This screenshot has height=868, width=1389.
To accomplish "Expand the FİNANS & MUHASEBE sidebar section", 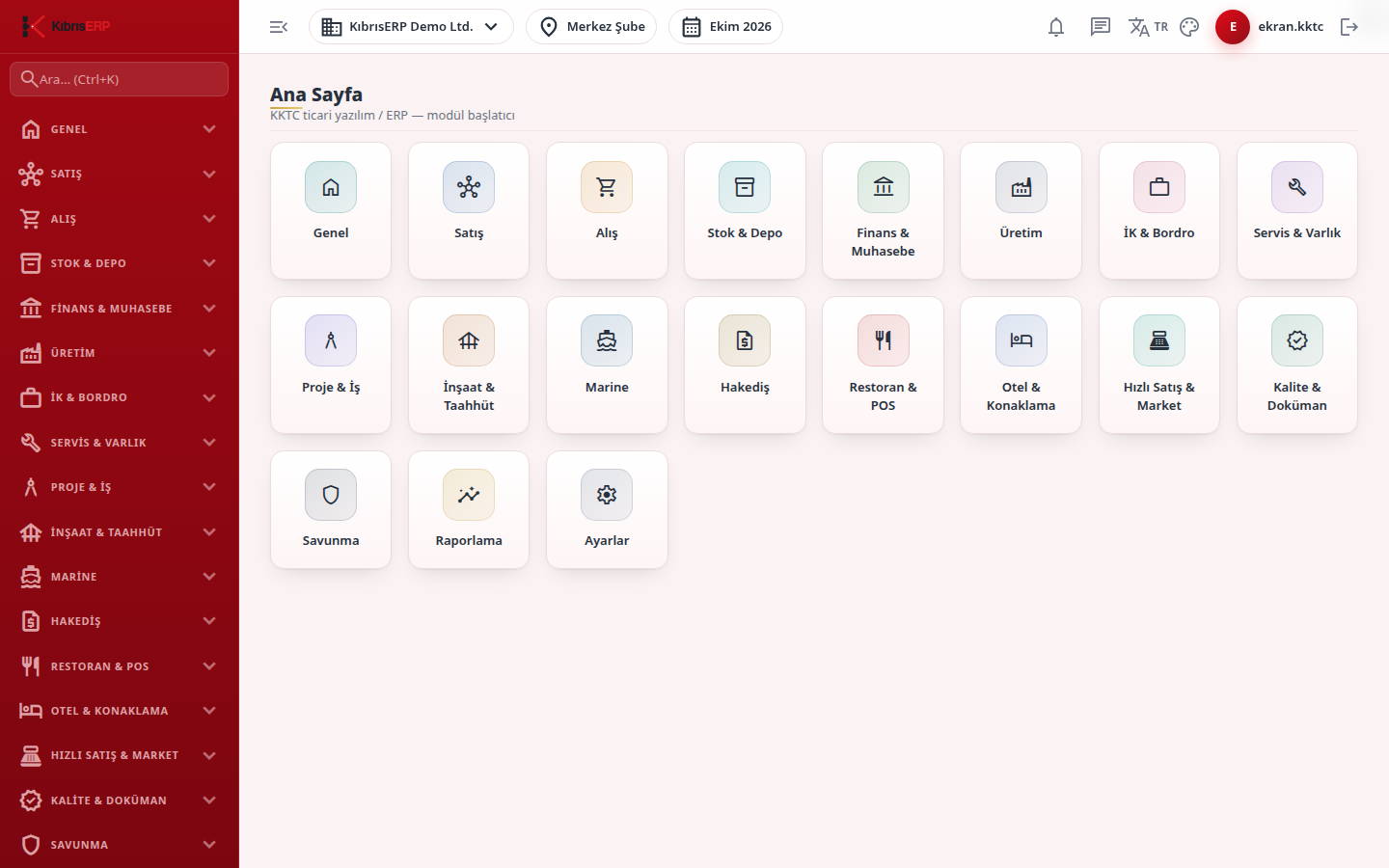I will 120,309.
